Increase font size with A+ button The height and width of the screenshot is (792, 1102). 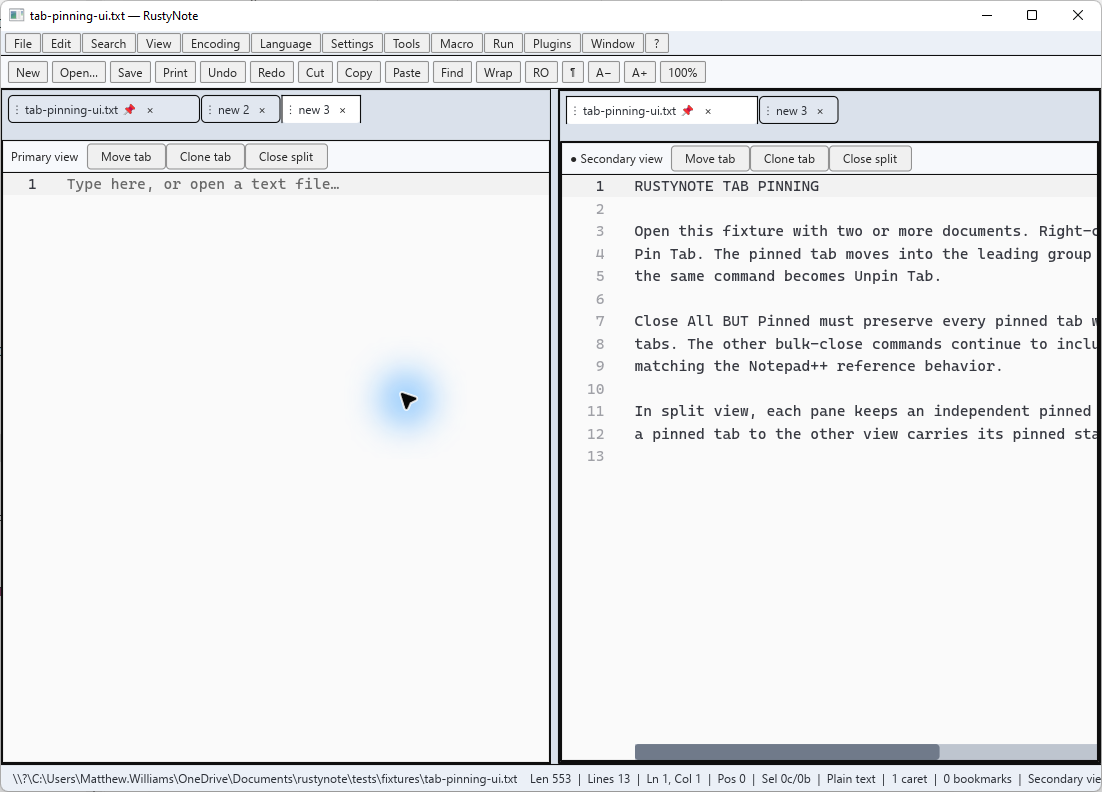coord(640,72)
